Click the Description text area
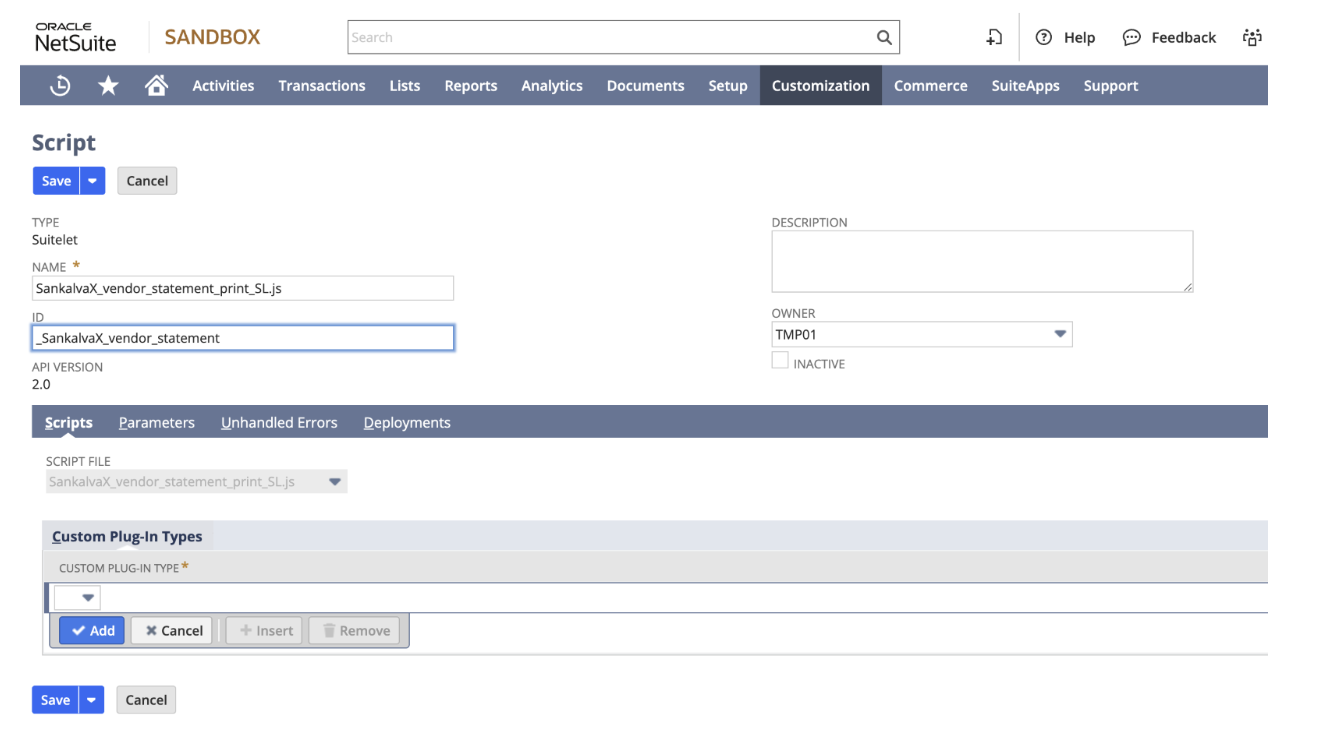This screenshot has height=738, width=1320. click(982, 262)
